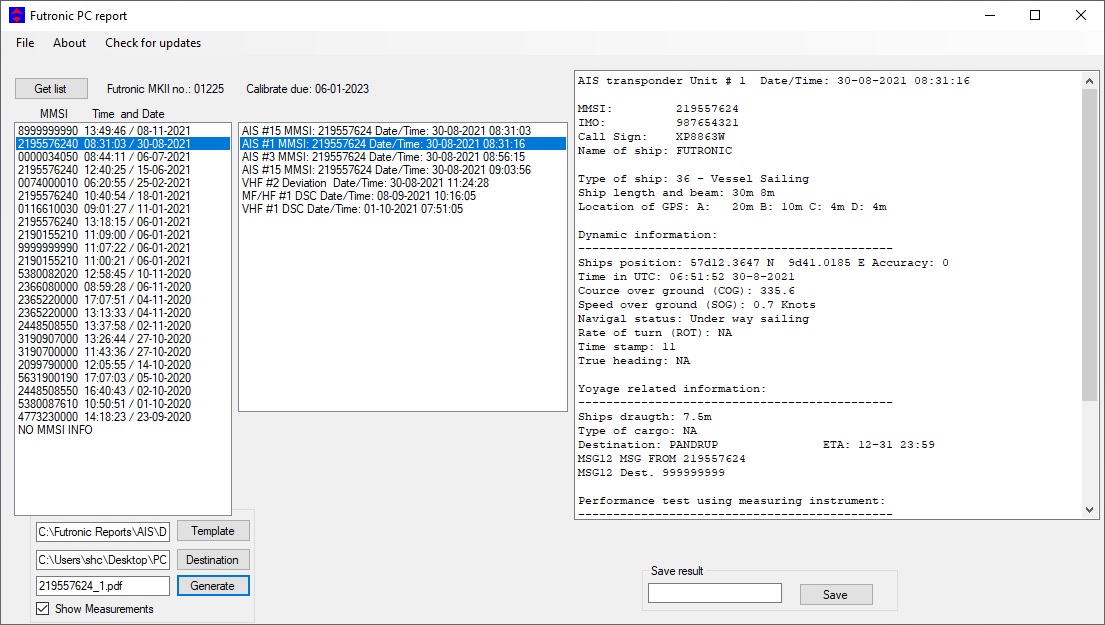The height and width of the screenshot is (625, 1105).
Task: Open the About menu
Action: tap(69, 43)
